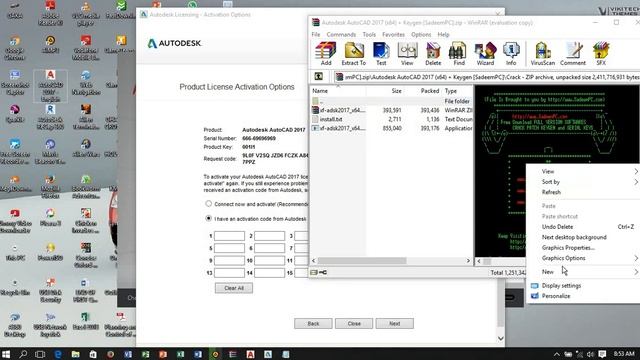
Task: Launch the WinRAR Wizard icon
Action: 485,53
